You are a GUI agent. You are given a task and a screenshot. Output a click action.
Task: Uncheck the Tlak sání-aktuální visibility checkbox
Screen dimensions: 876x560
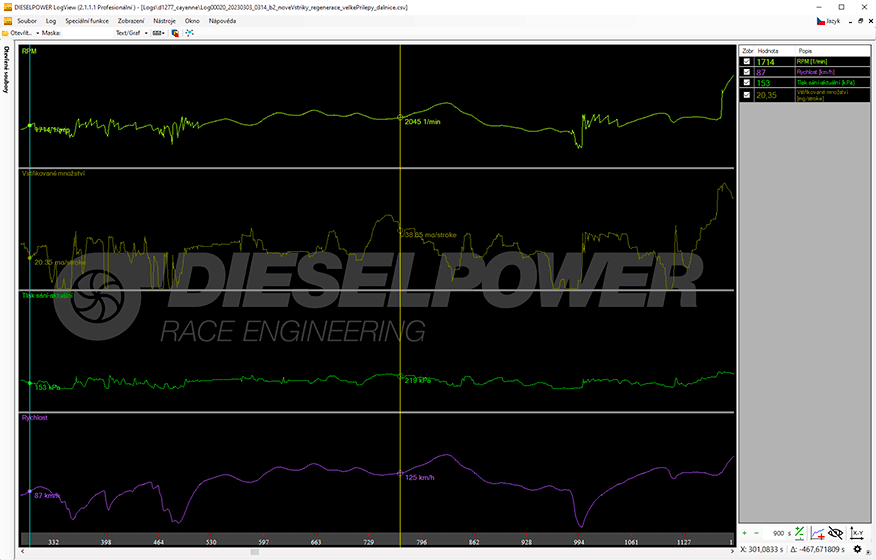(x=746, y=82)
